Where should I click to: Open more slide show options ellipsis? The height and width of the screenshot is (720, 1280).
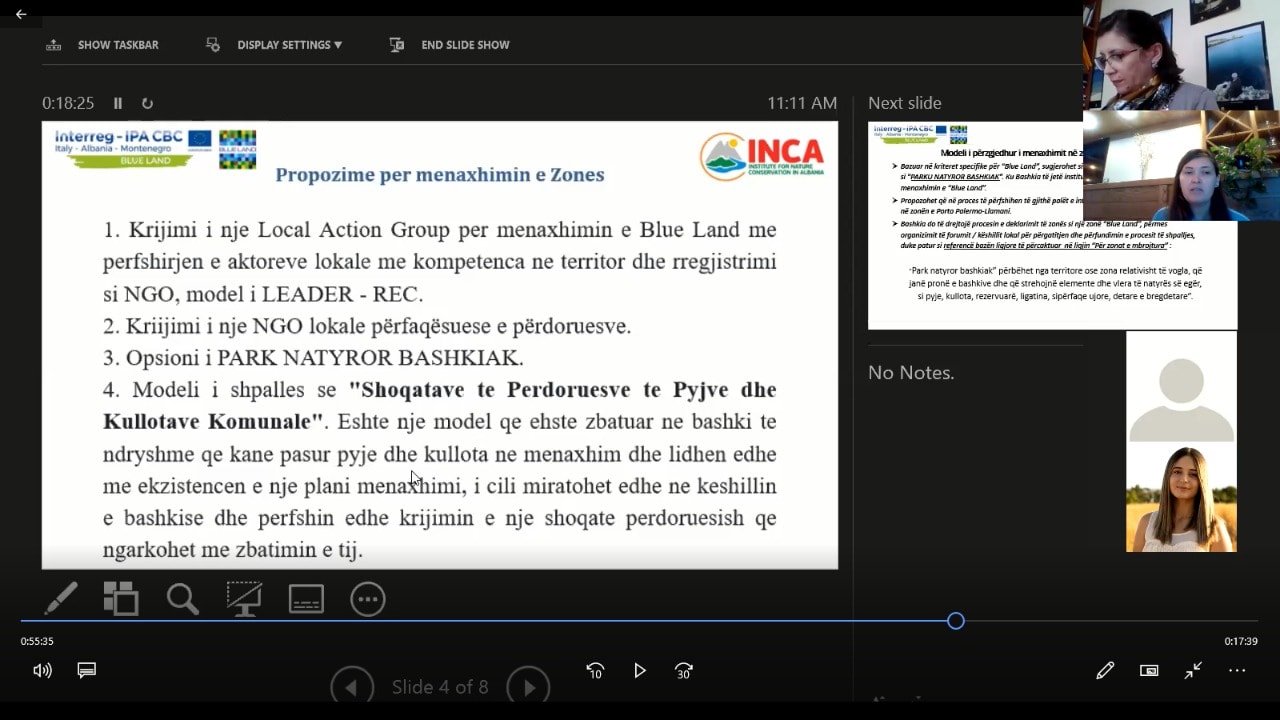368,599
